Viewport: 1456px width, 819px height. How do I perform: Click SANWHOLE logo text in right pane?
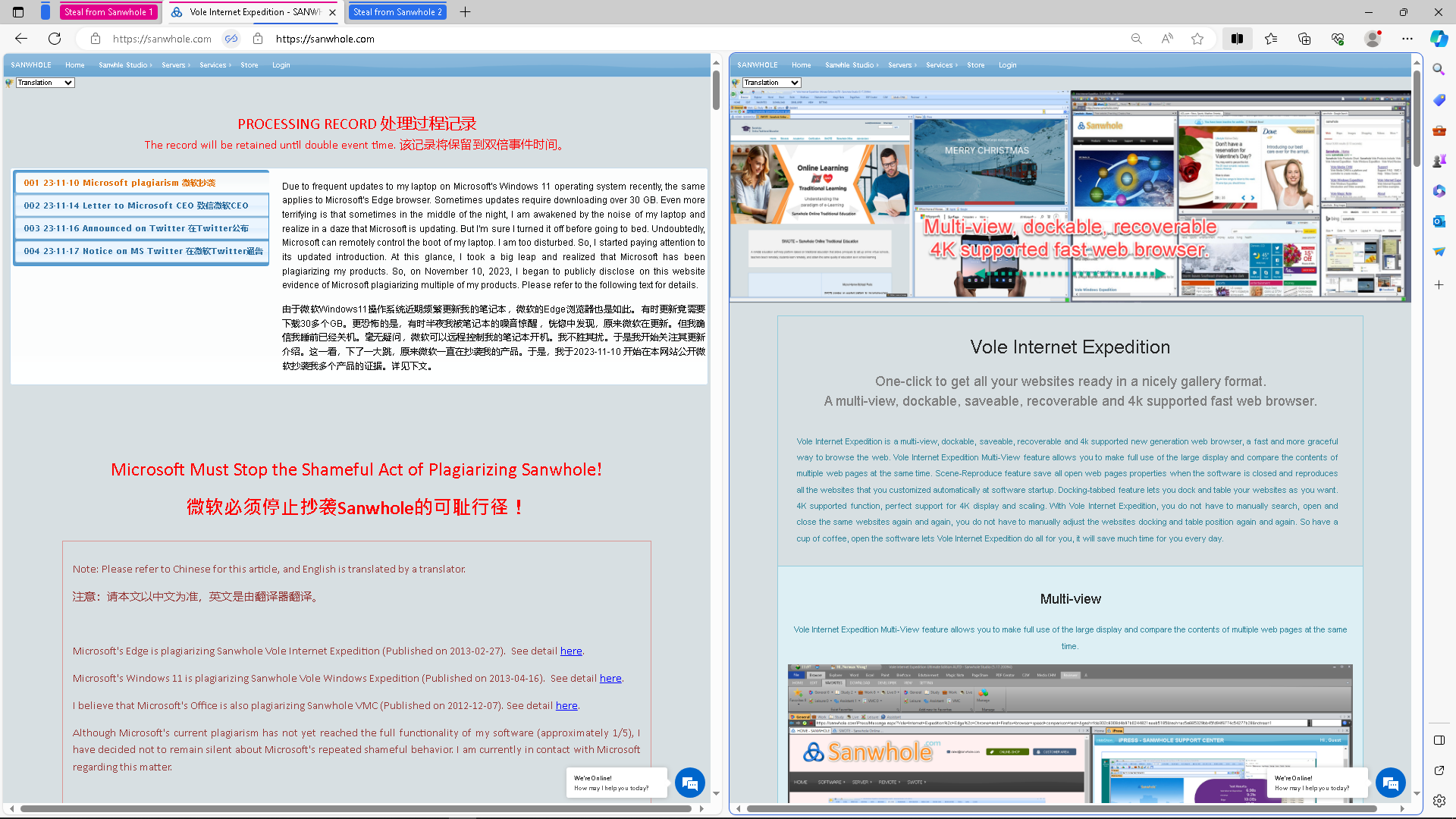758,65
